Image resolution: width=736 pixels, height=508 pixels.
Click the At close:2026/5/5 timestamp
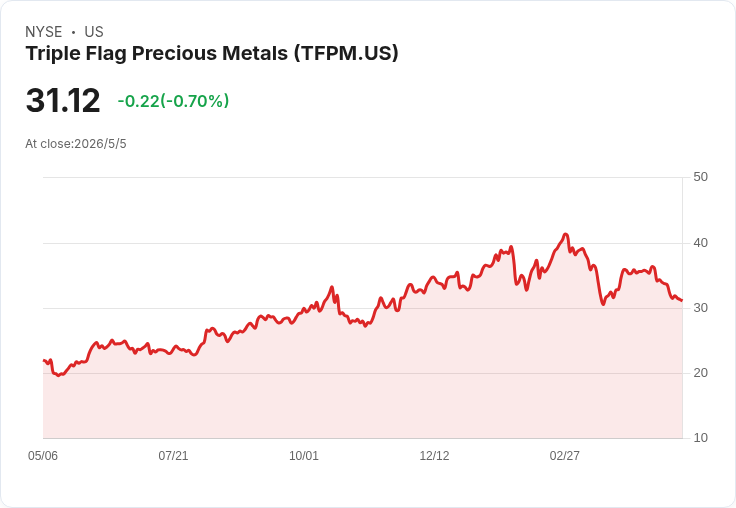click(x=76, y=144)
